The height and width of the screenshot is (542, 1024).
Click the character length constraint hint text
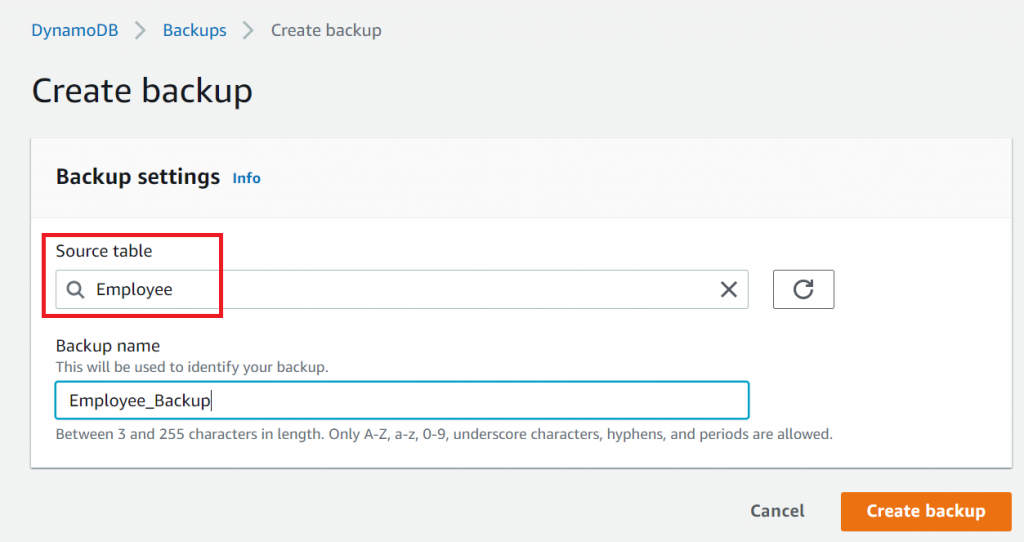pyautogui.click(x=444, y=434)
